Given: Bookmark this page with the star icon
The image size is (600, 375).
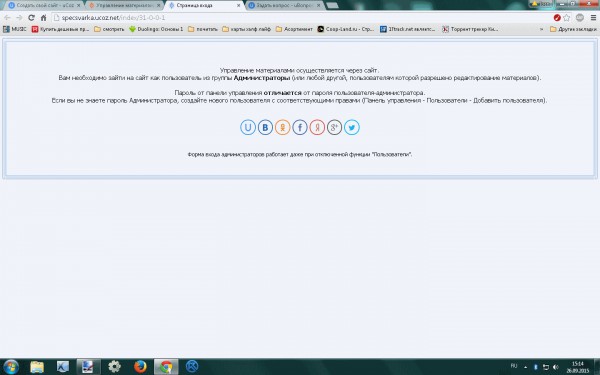Looking at the screenshot, I should pyautogui.click(x=567, y=18).
